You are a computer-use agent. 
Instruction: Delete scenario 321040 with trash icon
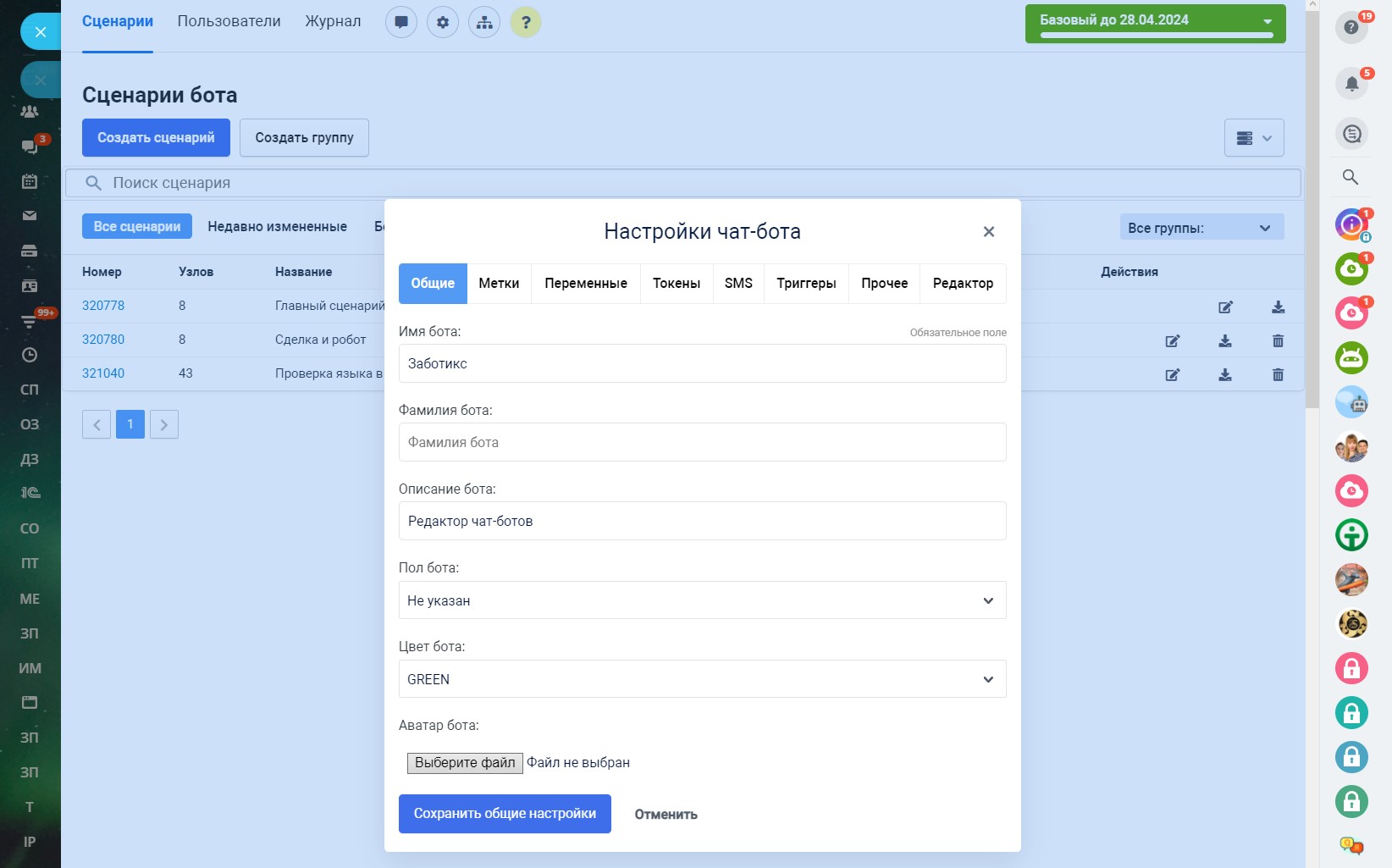(x=1278, y=374)
